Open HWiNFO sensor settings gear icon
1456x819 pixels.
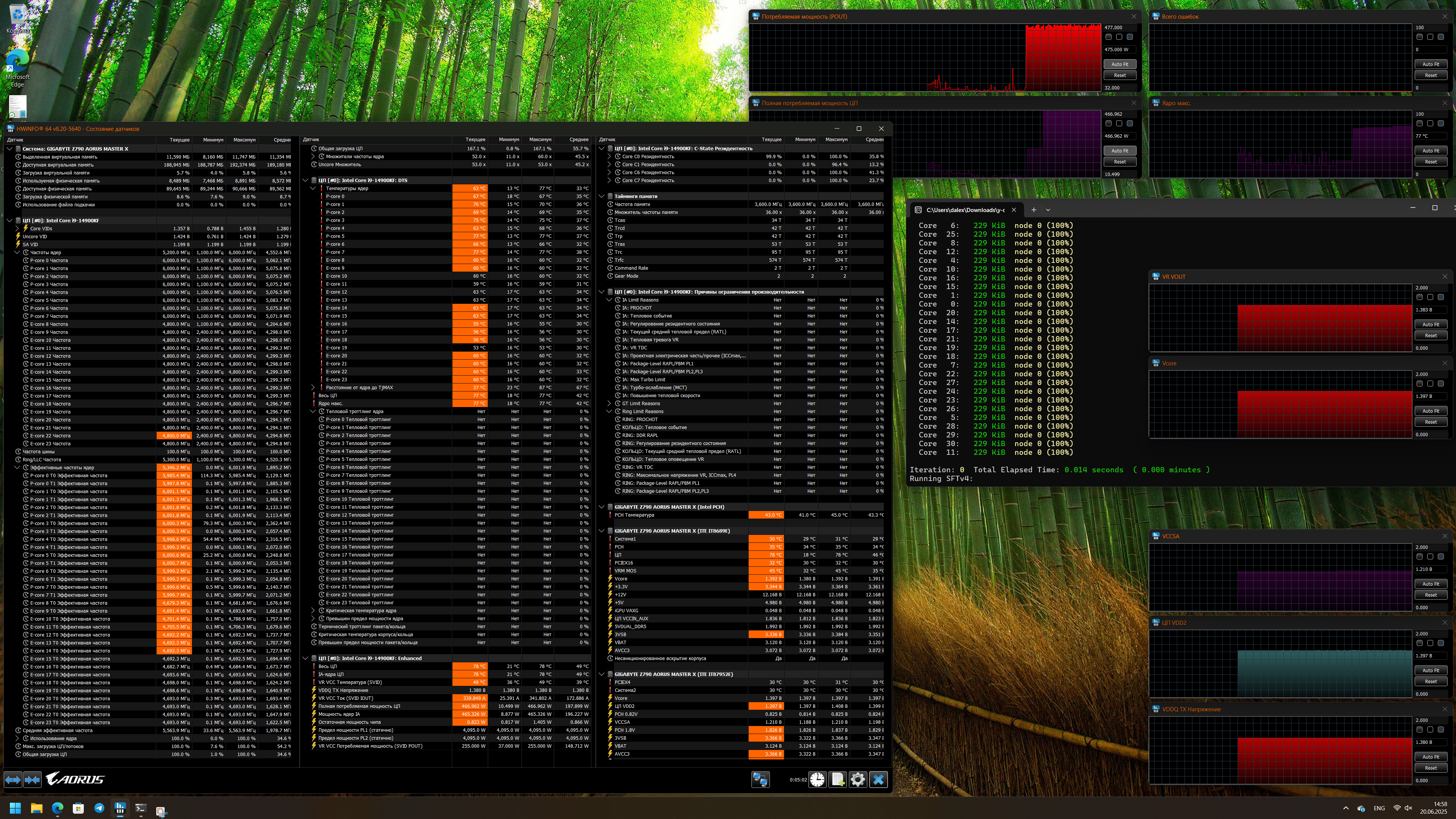click(x=858, y=780)
